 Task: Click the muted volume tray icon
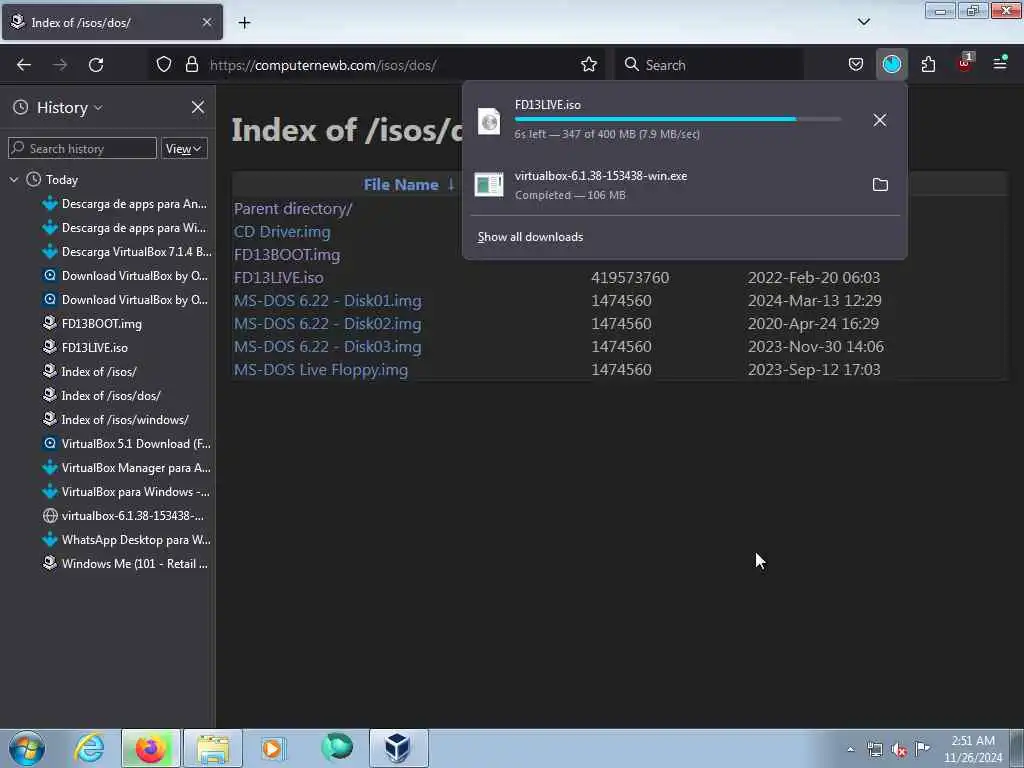coord(899,750)
